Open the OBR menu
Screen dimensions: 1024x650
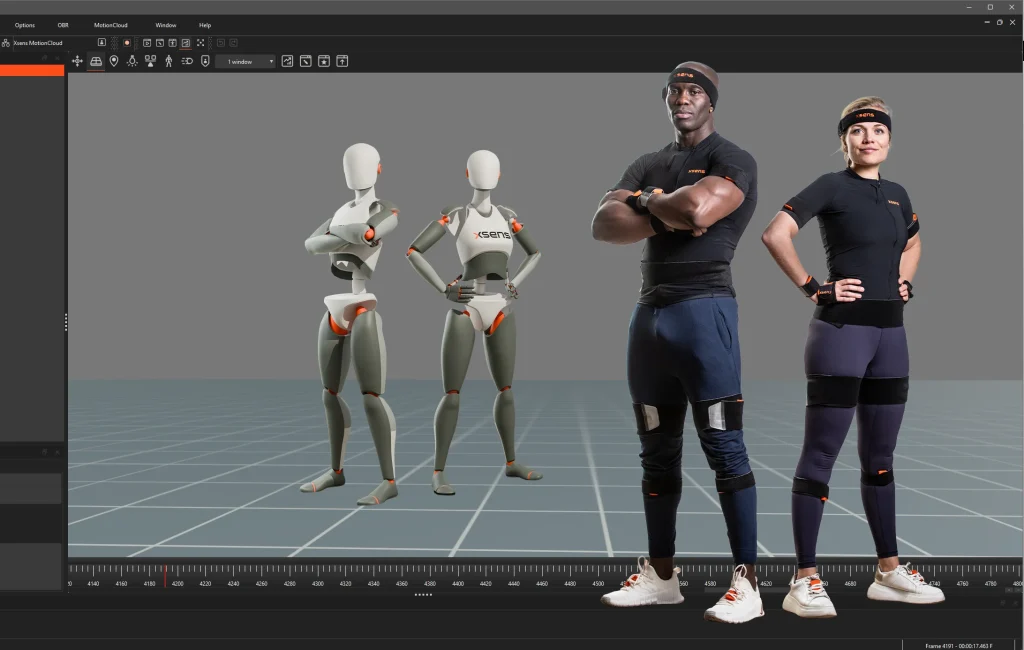point(63,25)
